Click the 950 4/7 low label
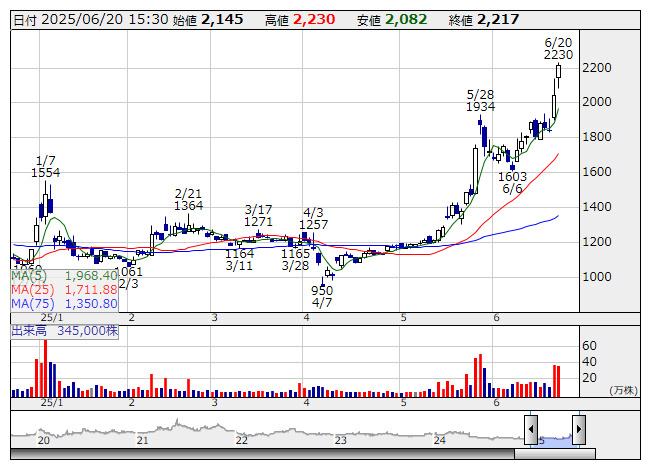The height and width of the screenshot is (470, 653). pos(322,296)
